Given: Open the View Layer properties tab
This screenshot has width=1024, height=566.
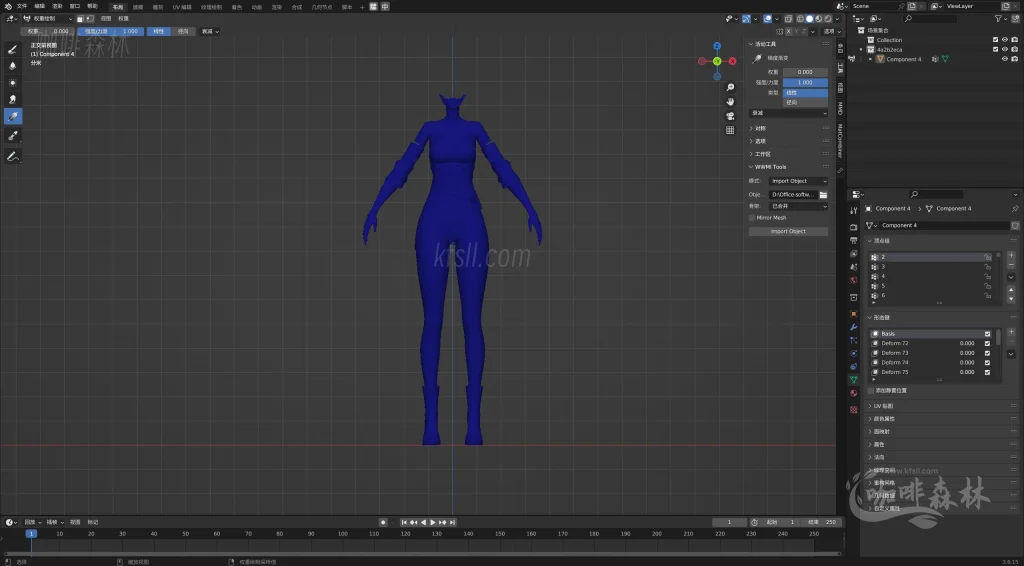Looking at the screenshot, I should [x=854, y=254].
